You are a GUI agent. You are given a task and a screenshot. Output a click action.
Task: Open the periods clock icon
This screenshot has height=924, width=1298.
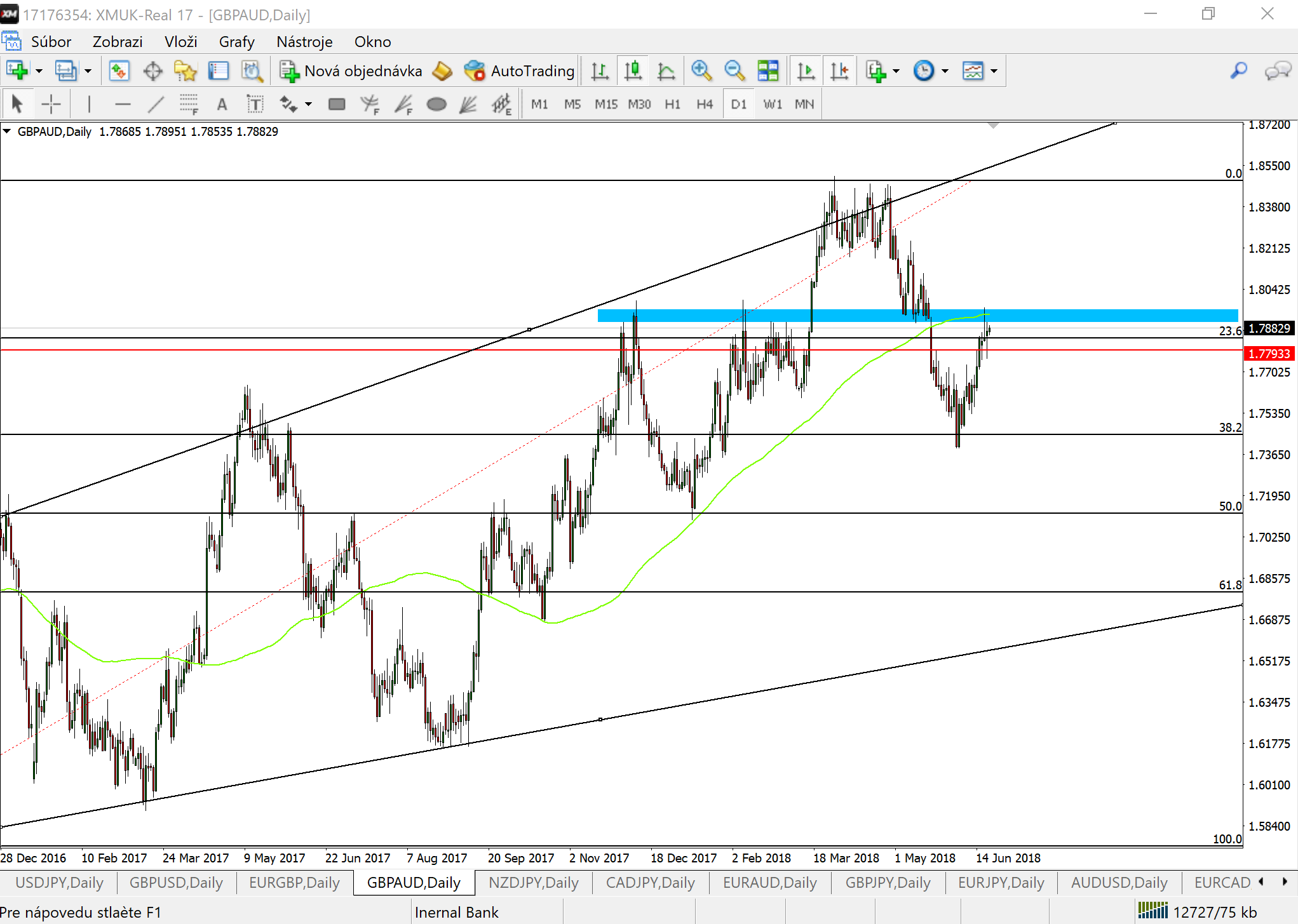[923, 70]
